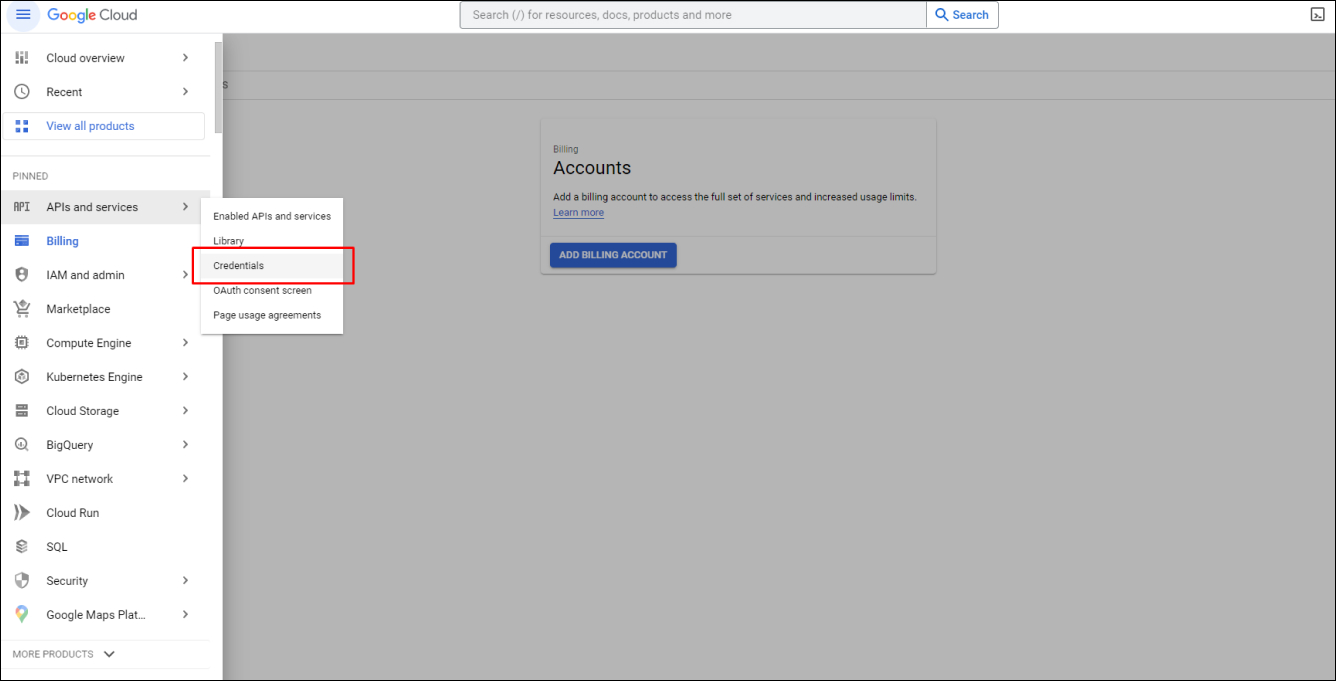The height and width of the screenshot is (681, 1336).
Task: Click the Cloud Storage icon
Action: tap(22, 411)
